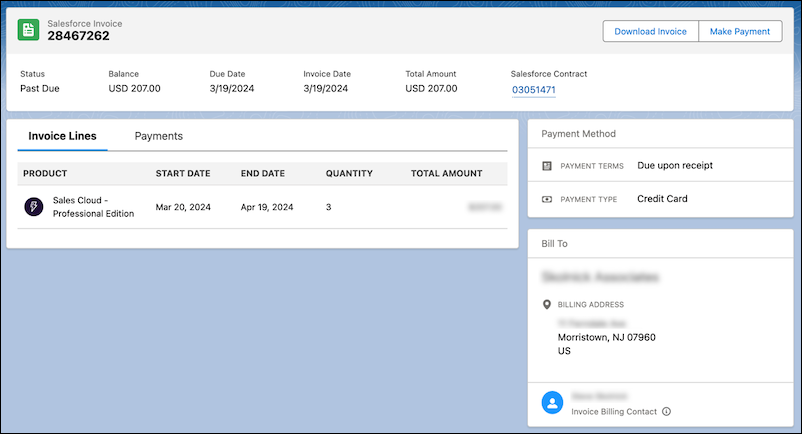Screen dimensions: 802x434
Task: Click the Payment Terms icon
Action: [547, 166]
